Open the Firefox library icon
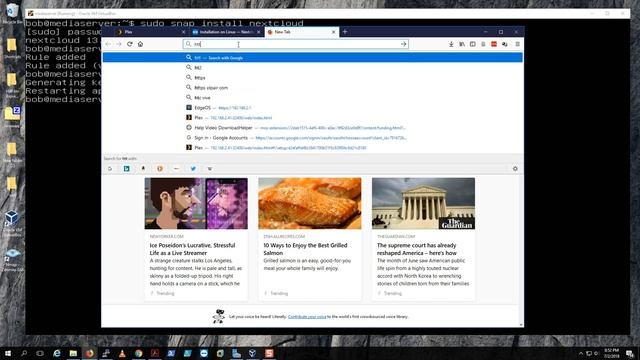The height and width of the screenshot is (360, 640). [x=462, y=44]
